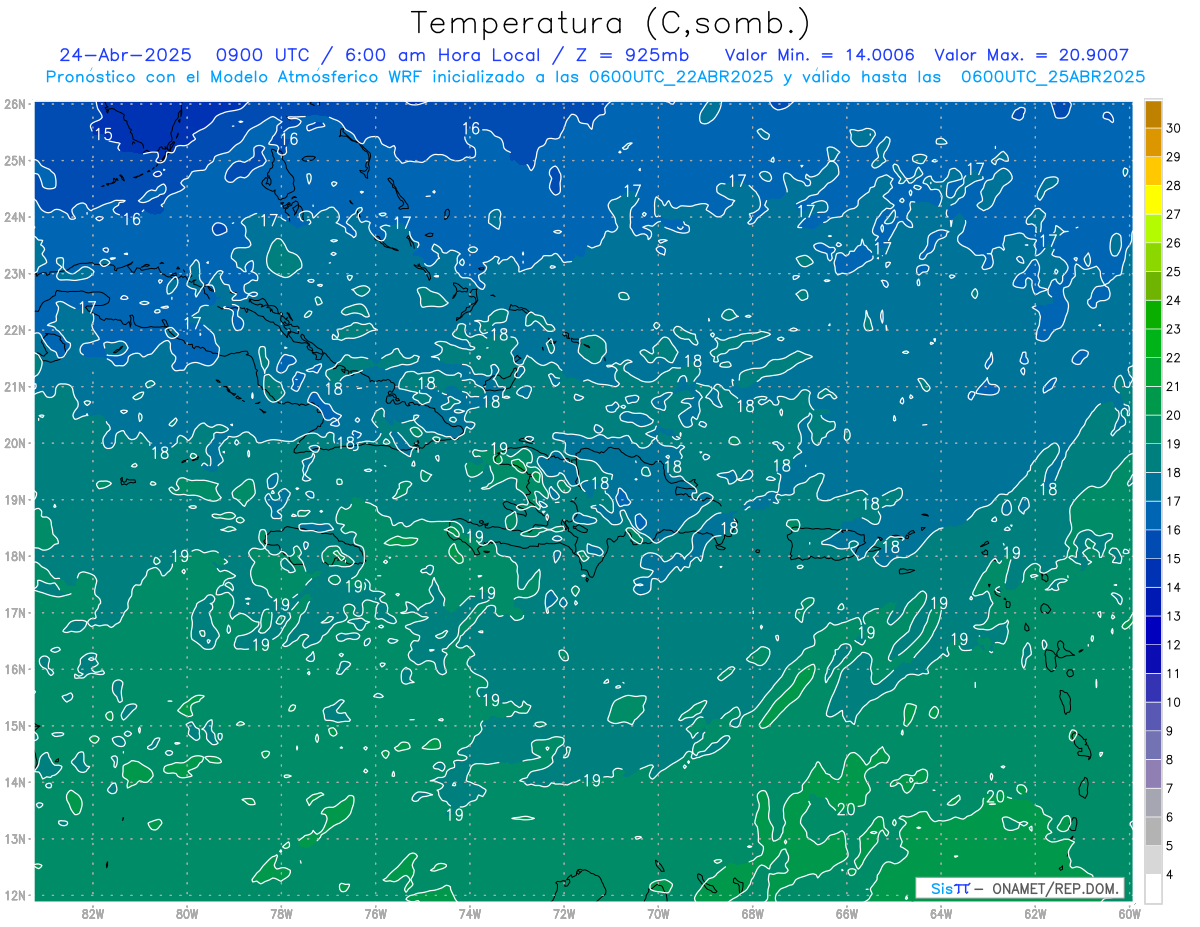Click colorbar value label "4"
The height and width of the screenshot is (927, 1200).
click(1170, 875)
